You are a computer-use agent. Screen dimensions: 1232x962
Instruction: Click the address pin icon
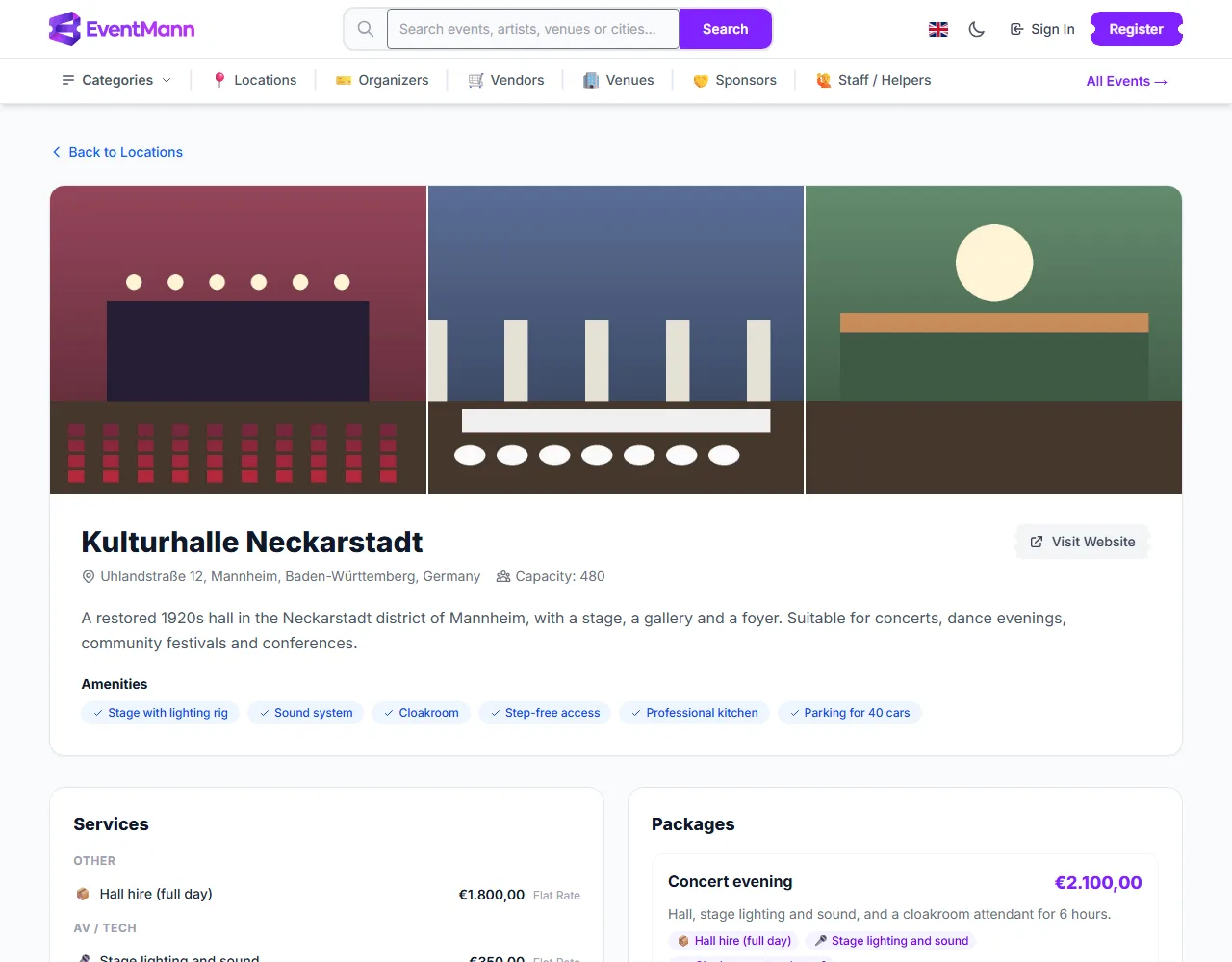point(89,576)
